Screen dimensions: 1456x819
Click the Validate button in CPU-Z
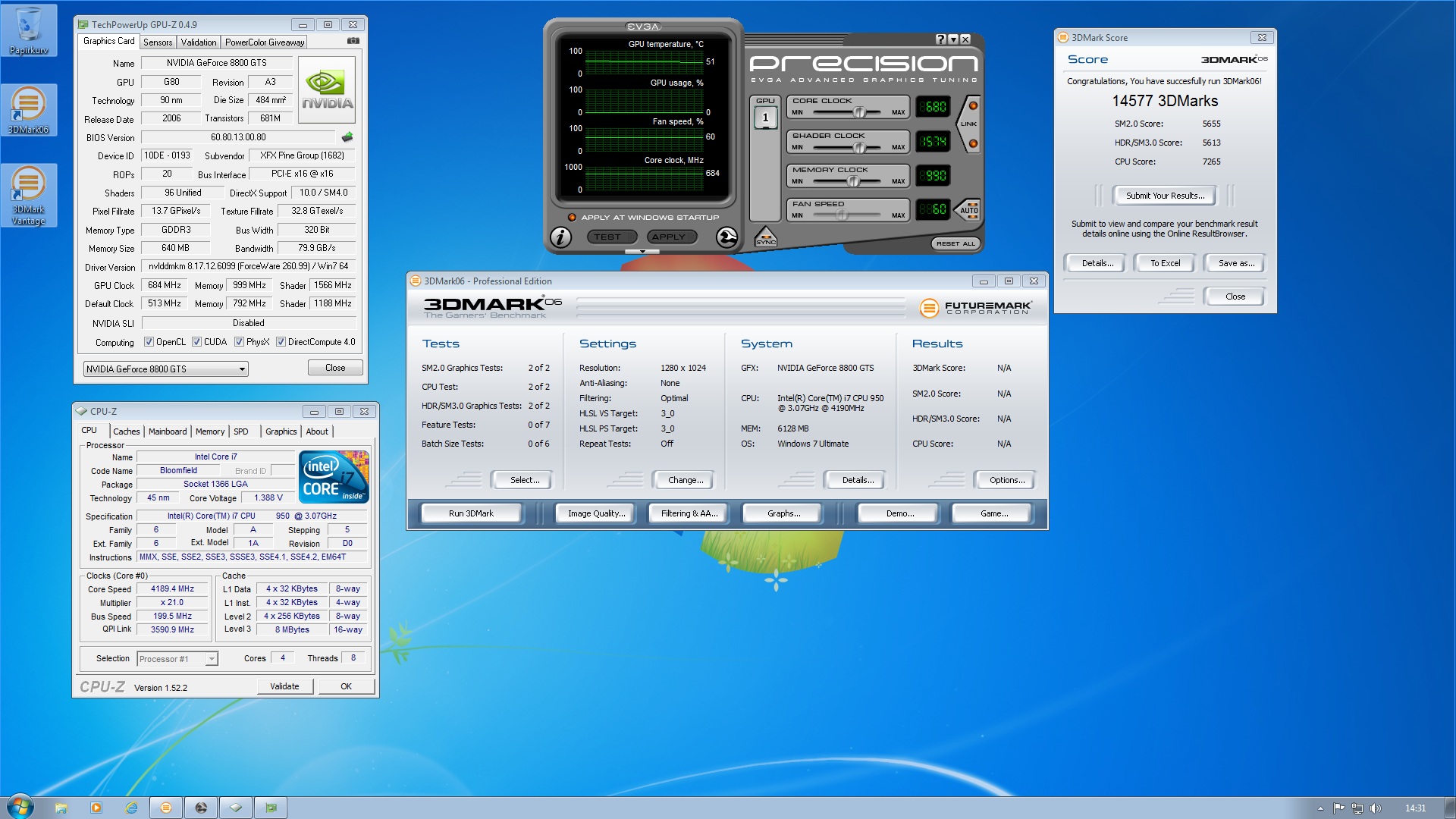[284, 686]
